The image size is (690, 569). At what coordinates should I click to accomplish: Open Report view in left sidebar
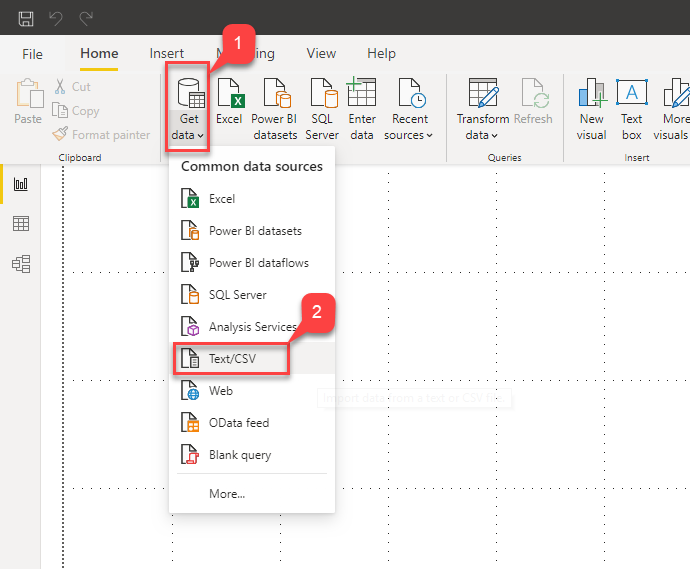[20, 184]
